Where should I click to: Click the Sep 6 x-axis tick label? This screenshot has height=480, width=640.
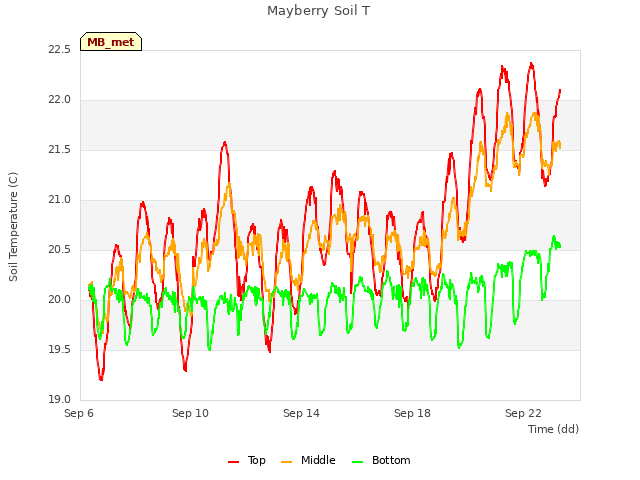79,413
